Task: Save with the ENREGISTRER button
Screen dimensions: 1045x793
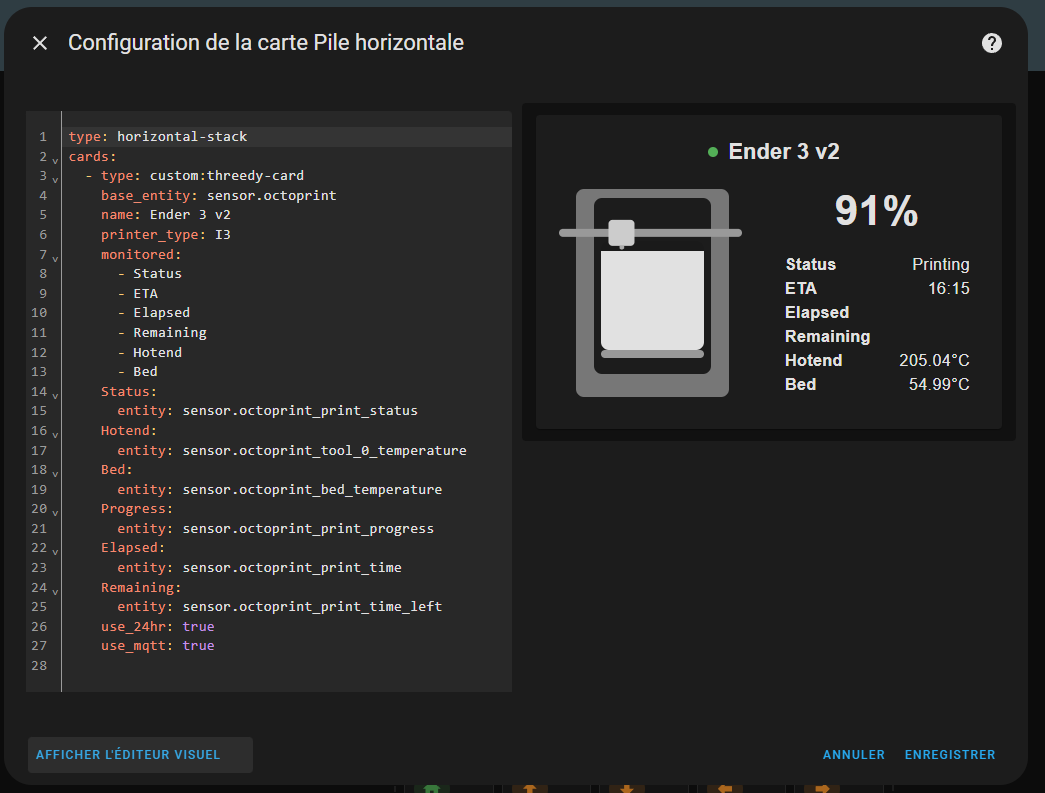Action: click(950, 754)
